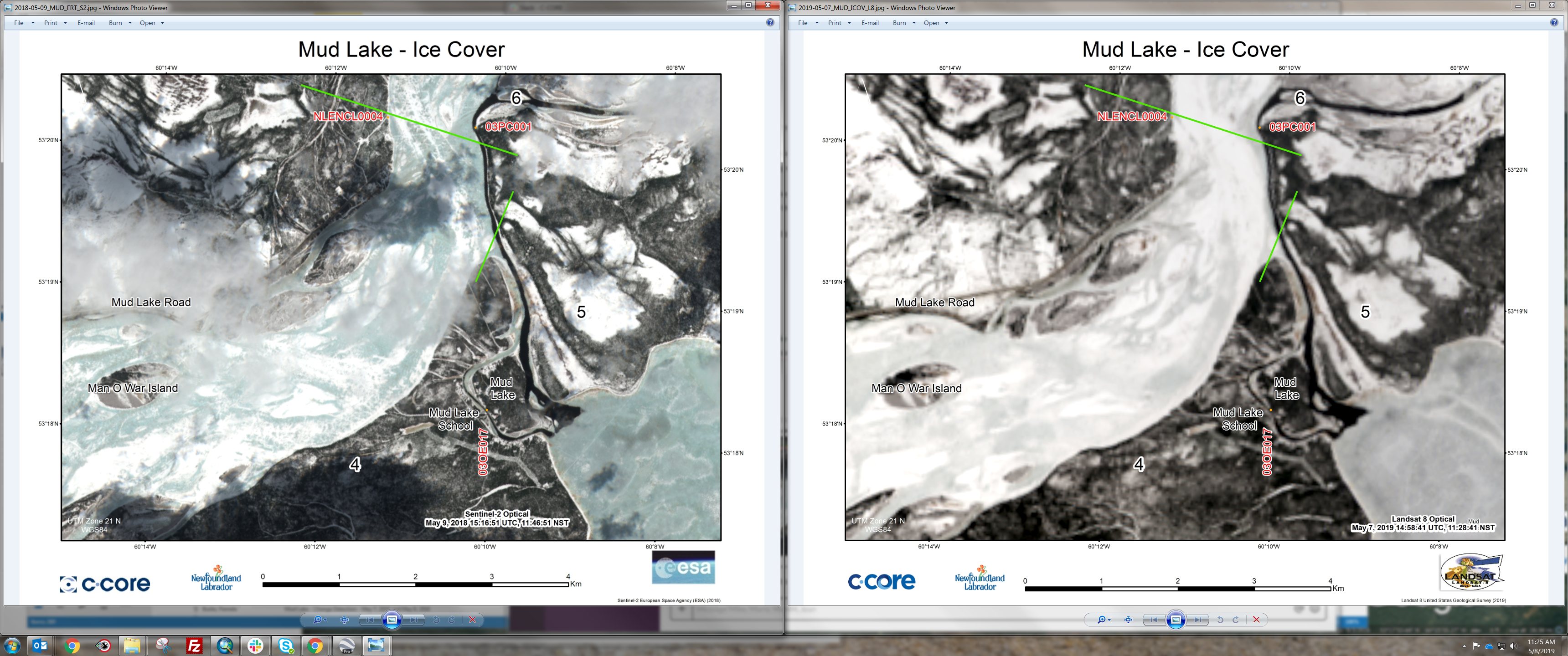Click zoom magnifier in right viewer

pos(1102,620)
